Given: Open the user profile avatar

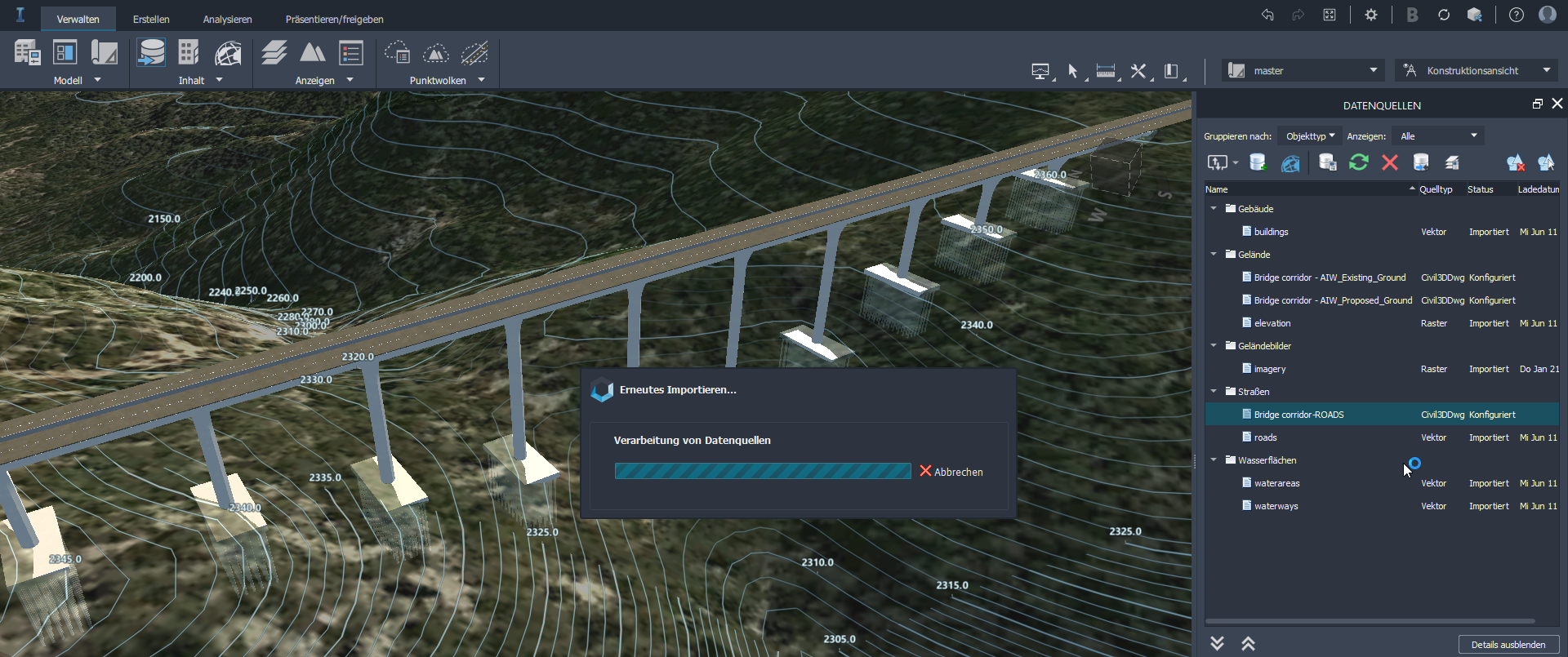Looking at the screenshot, I should pos(1548,15).
